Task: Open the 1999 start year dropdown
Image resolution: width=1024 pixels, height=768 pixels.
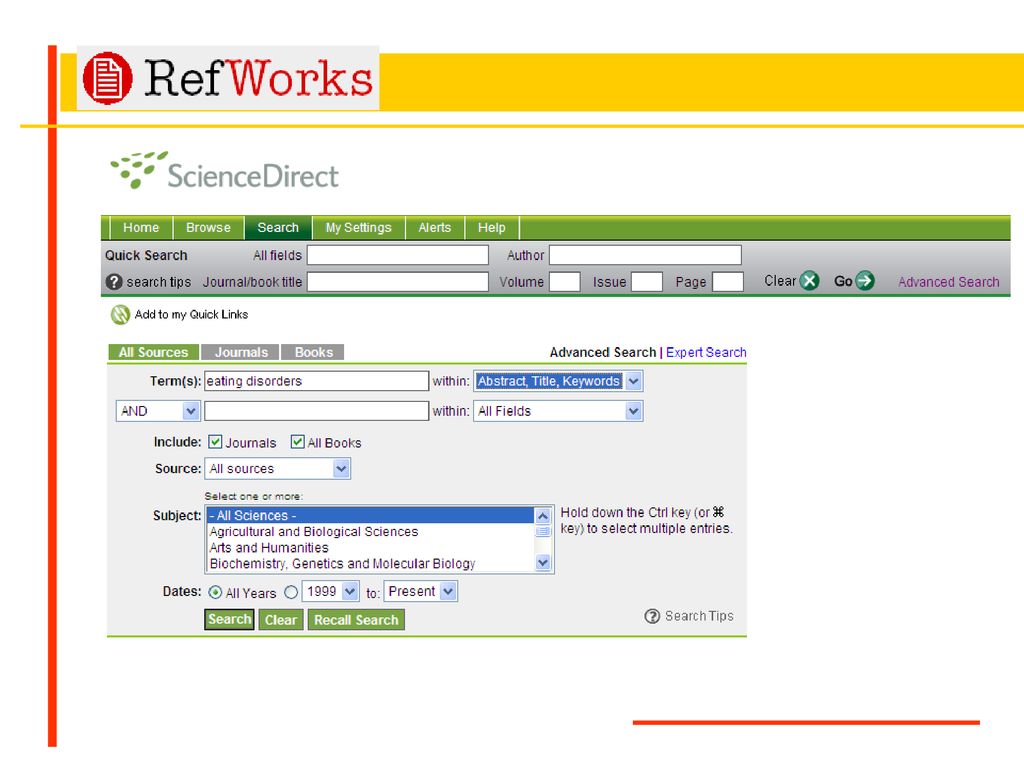Action: pos(330,592)
